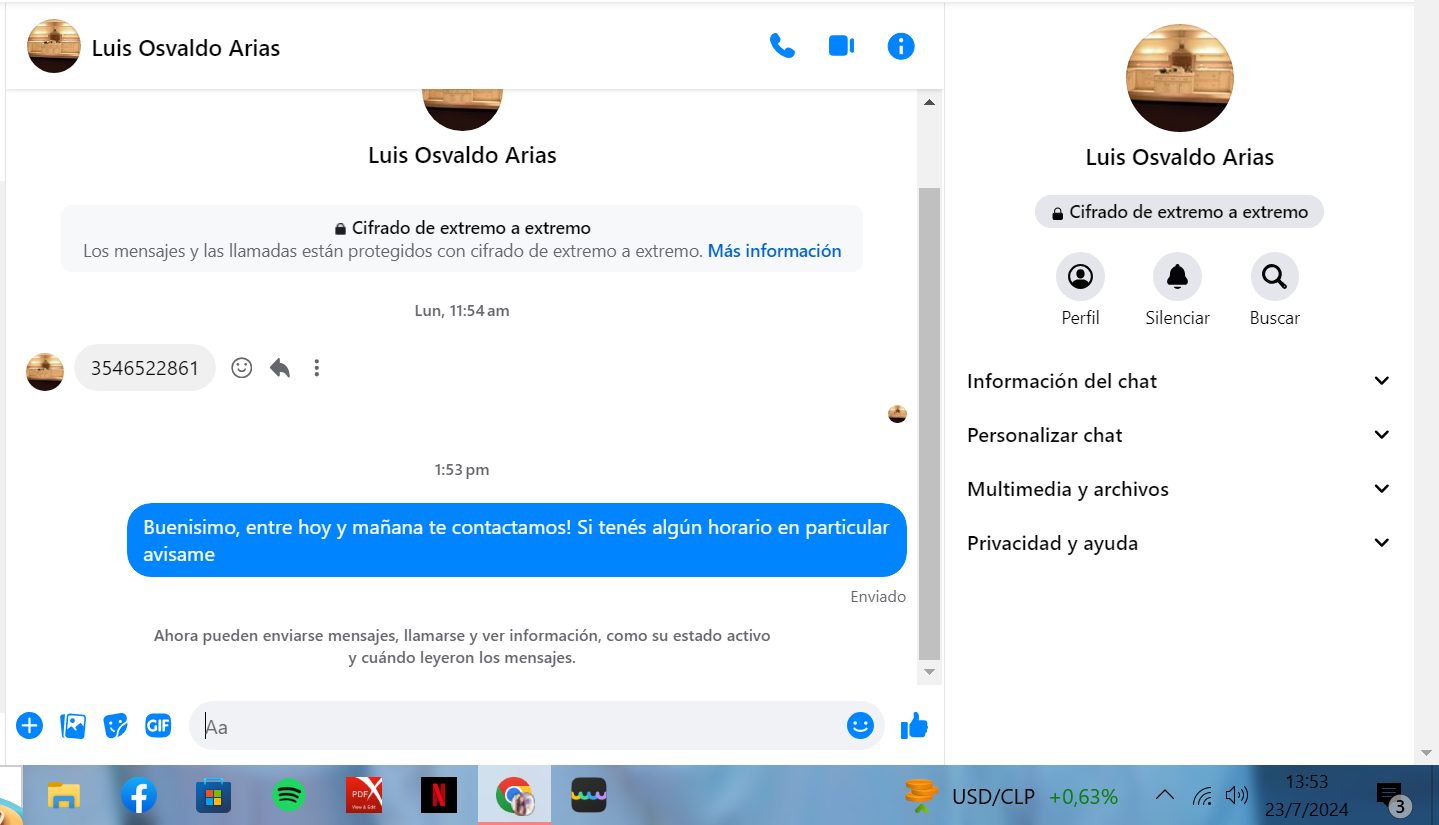The height and width of the screenshot is (825, 1439).
Task: Reply to the 3546522861 message
Action: [280, 368]
